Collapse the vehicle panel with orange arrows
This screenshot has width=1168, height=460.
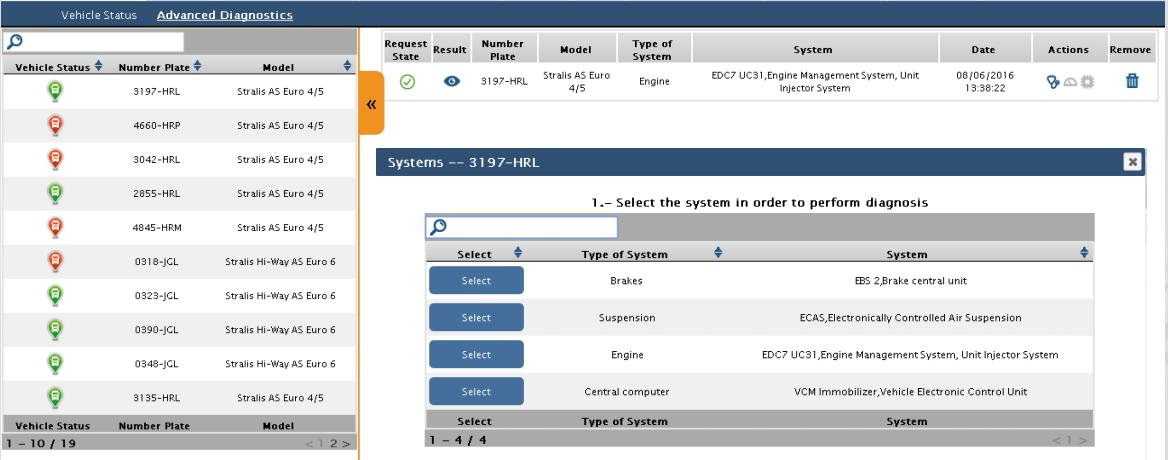point(370,104)
